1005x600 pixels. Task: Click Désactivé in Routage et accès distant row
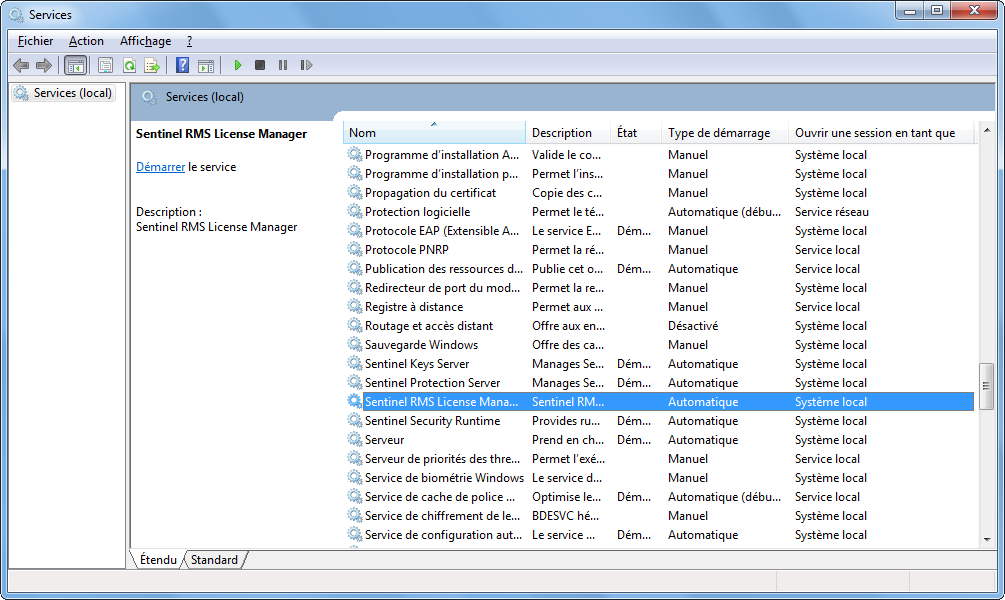point(693,326)
